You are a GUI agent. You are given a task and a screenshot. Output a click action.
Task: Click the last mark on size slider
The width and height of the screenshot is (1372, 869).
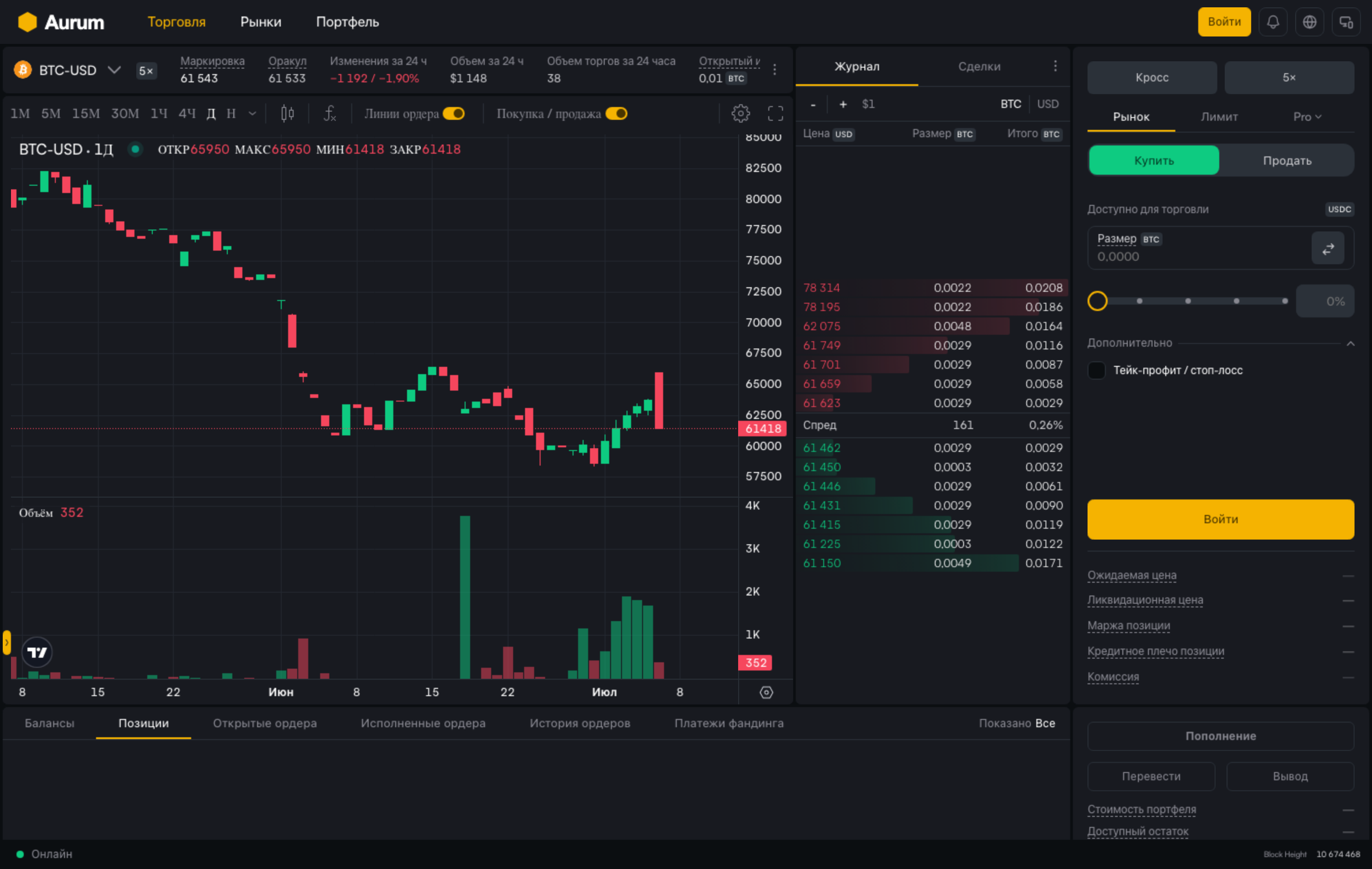click(x=1284, y=301)
